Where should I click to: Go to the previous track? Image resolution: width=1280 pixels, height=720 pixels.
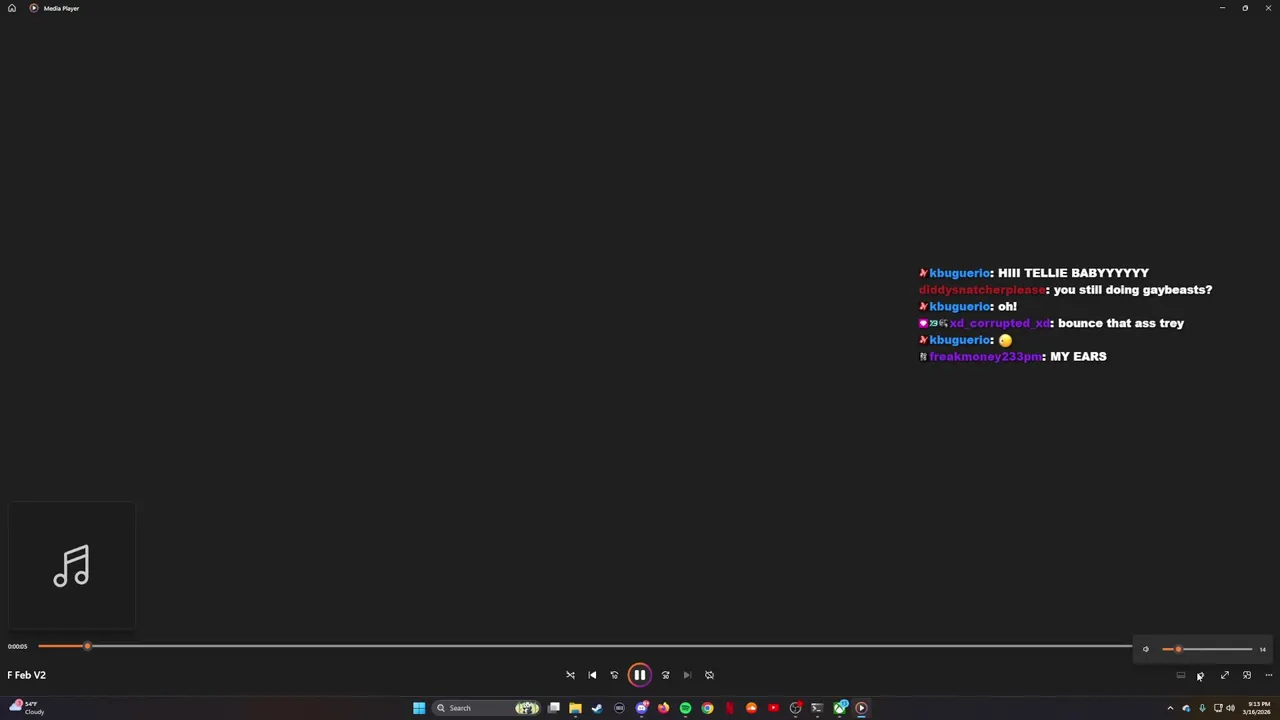click(x=592, y=675)
